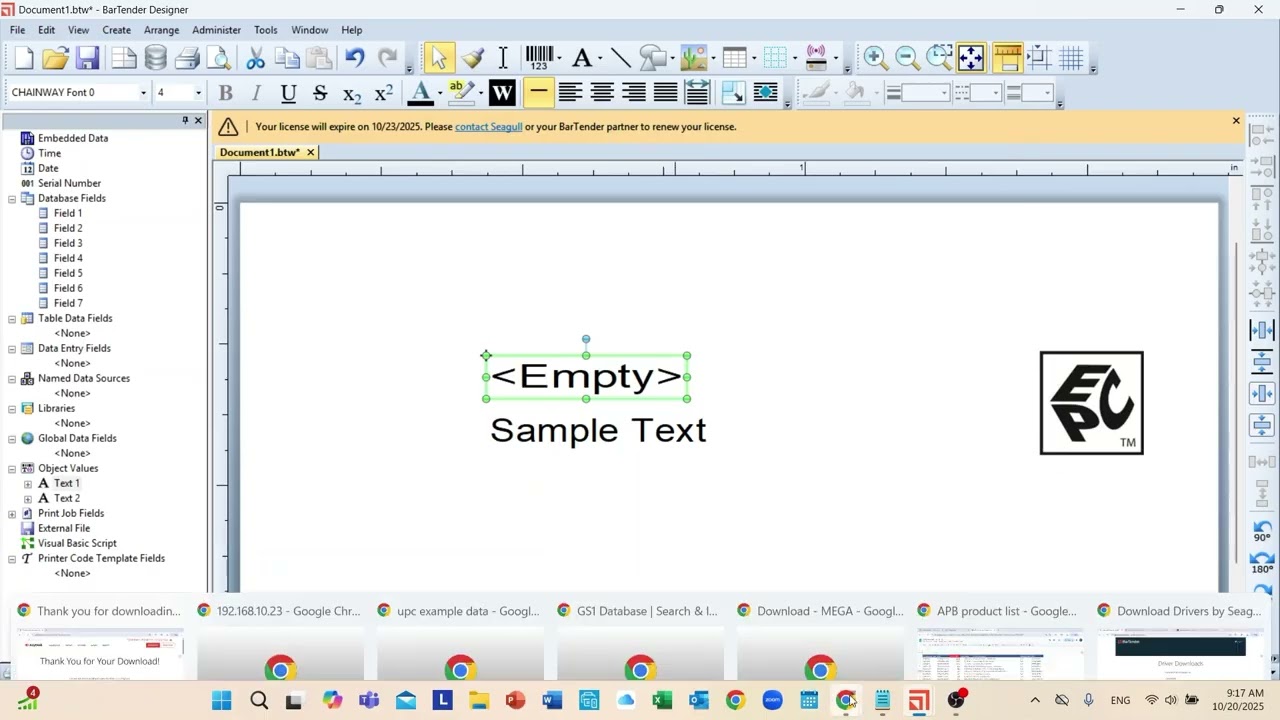The image size is (1280, 720).
Task: Select the pointer selection tool
Action: tap(439, 58)
